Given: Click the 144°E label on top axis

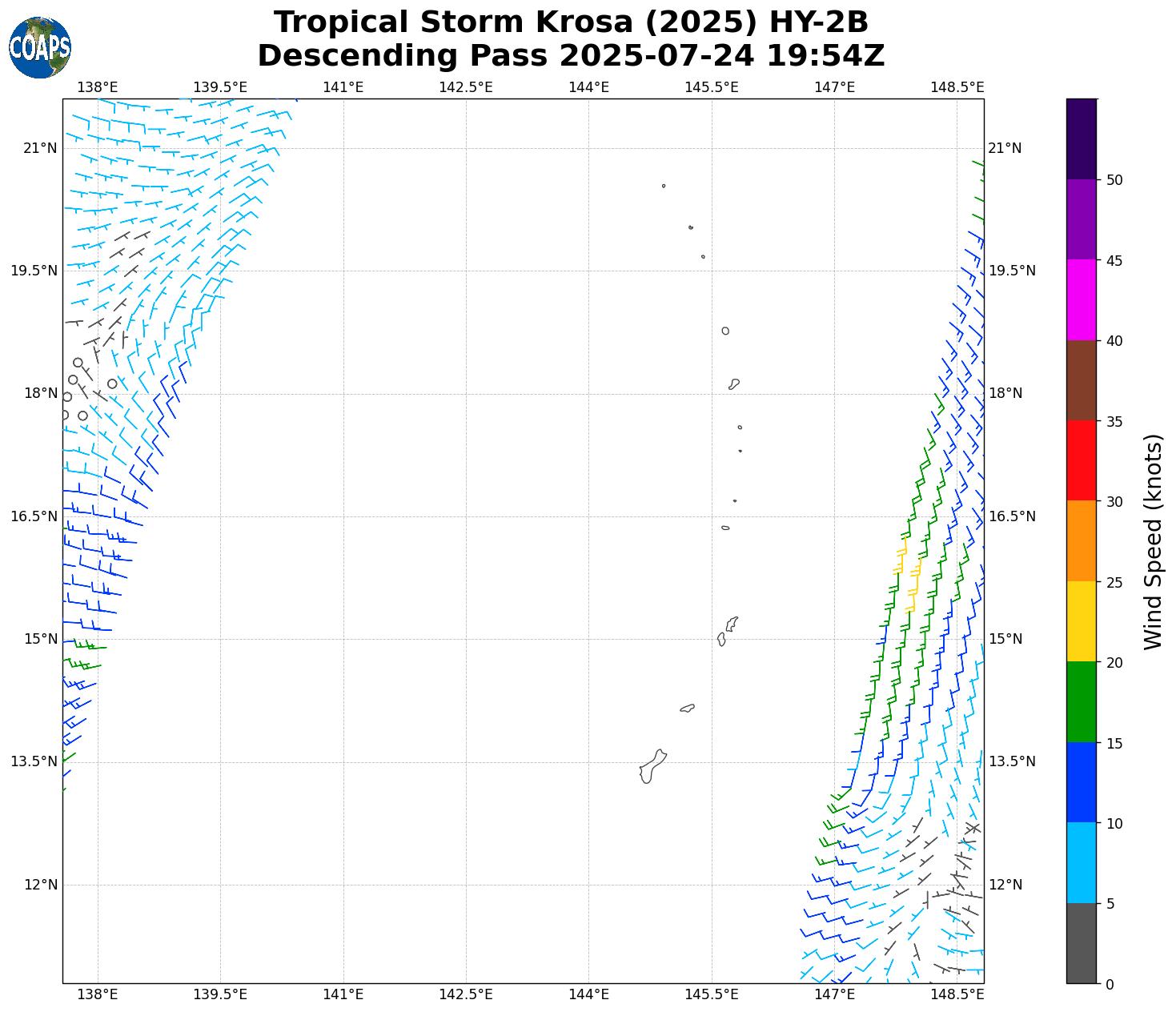Looking at the screenshot, I should pos(588,87).
